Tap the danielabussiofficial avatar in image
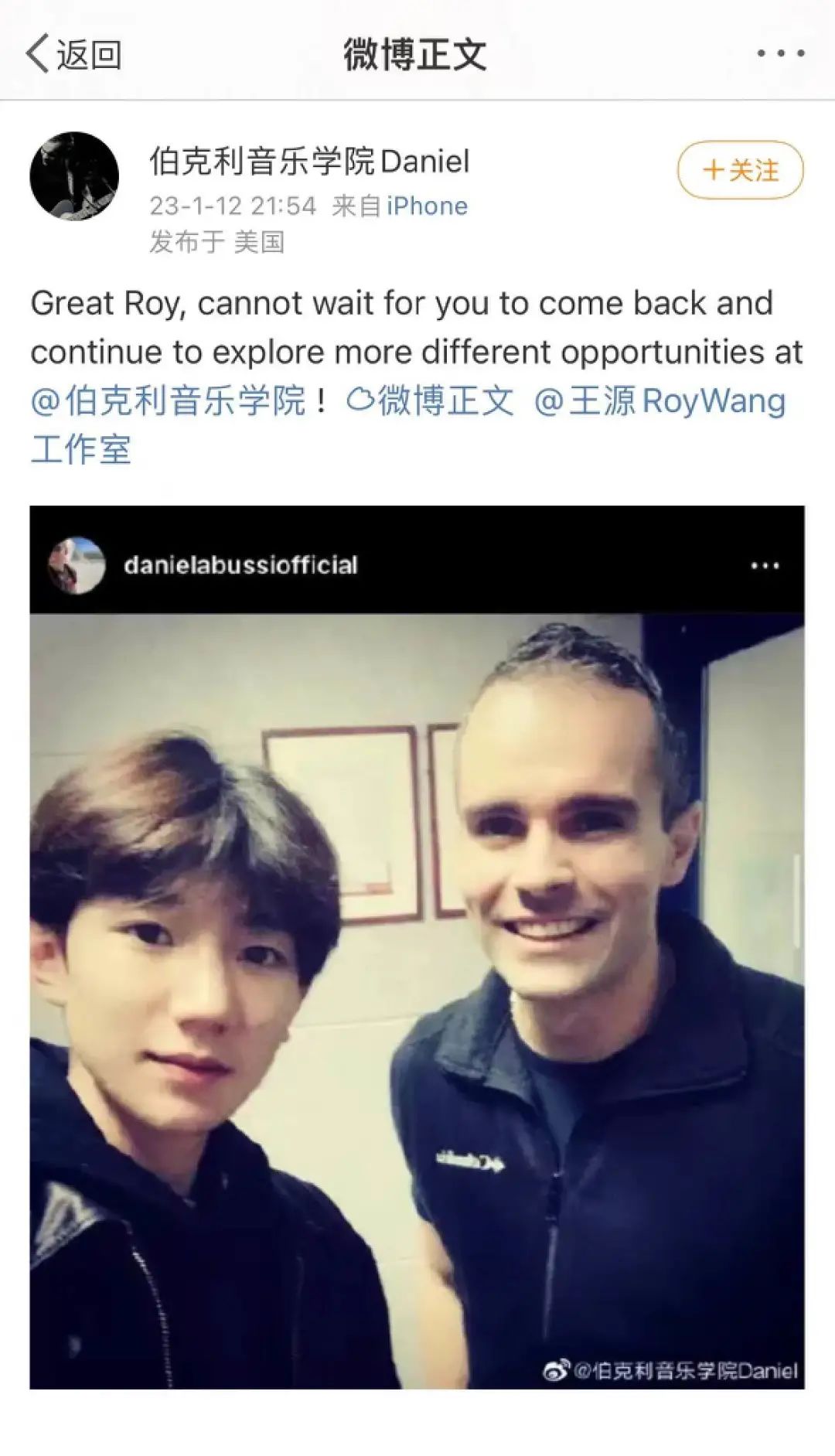835x1456 pixels. [x=76, y=565]
